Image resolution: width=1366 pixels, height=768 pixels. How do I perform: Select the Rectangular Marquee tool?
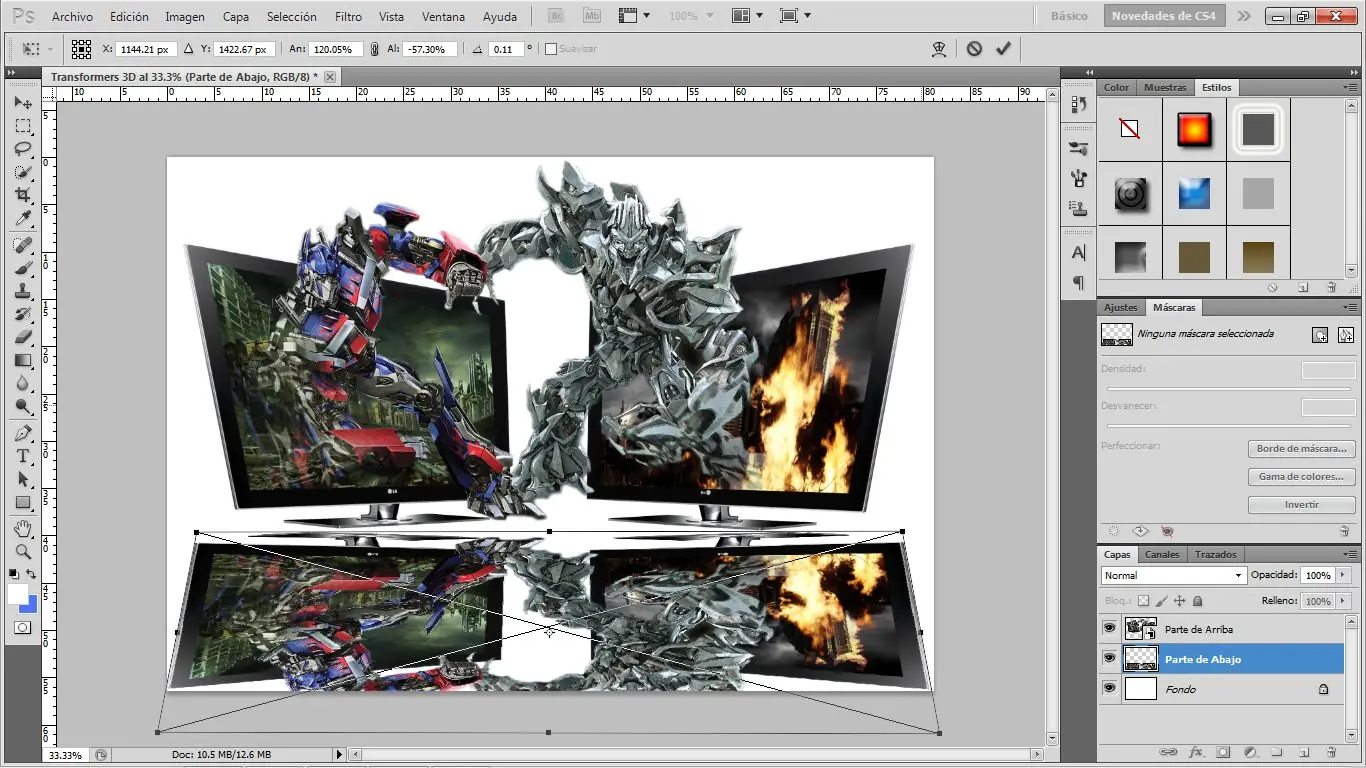click(23, 126)
